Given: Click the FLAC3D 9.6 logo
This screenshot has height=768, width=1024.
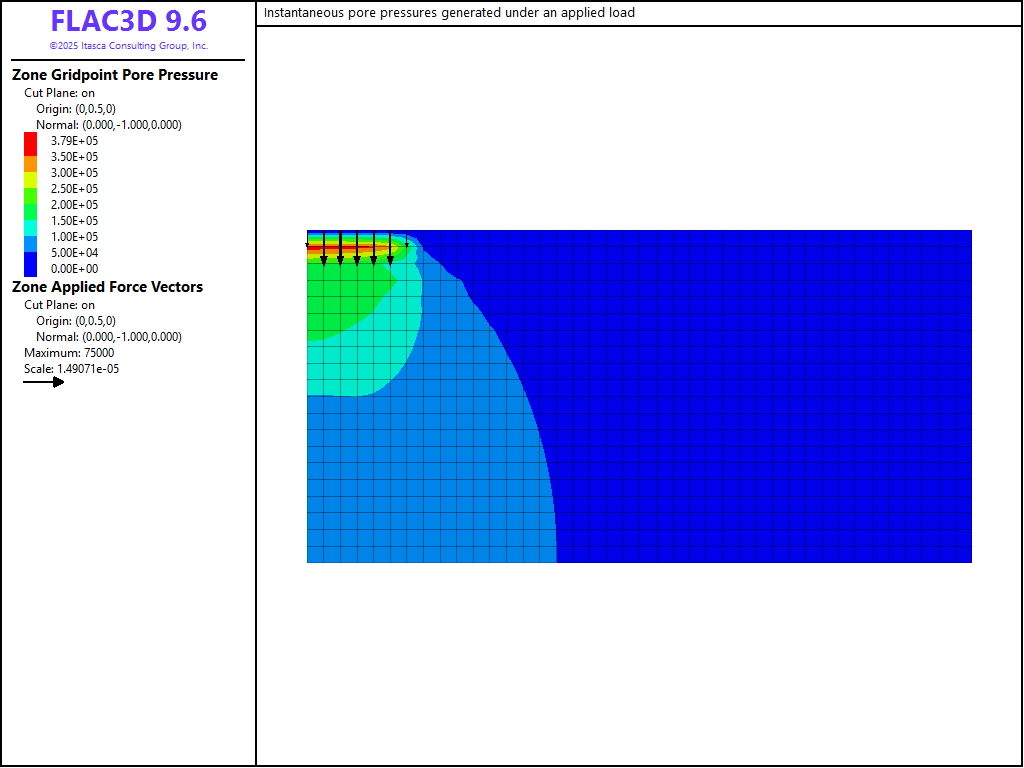Looking at the screenshot, I should (128, 22).
